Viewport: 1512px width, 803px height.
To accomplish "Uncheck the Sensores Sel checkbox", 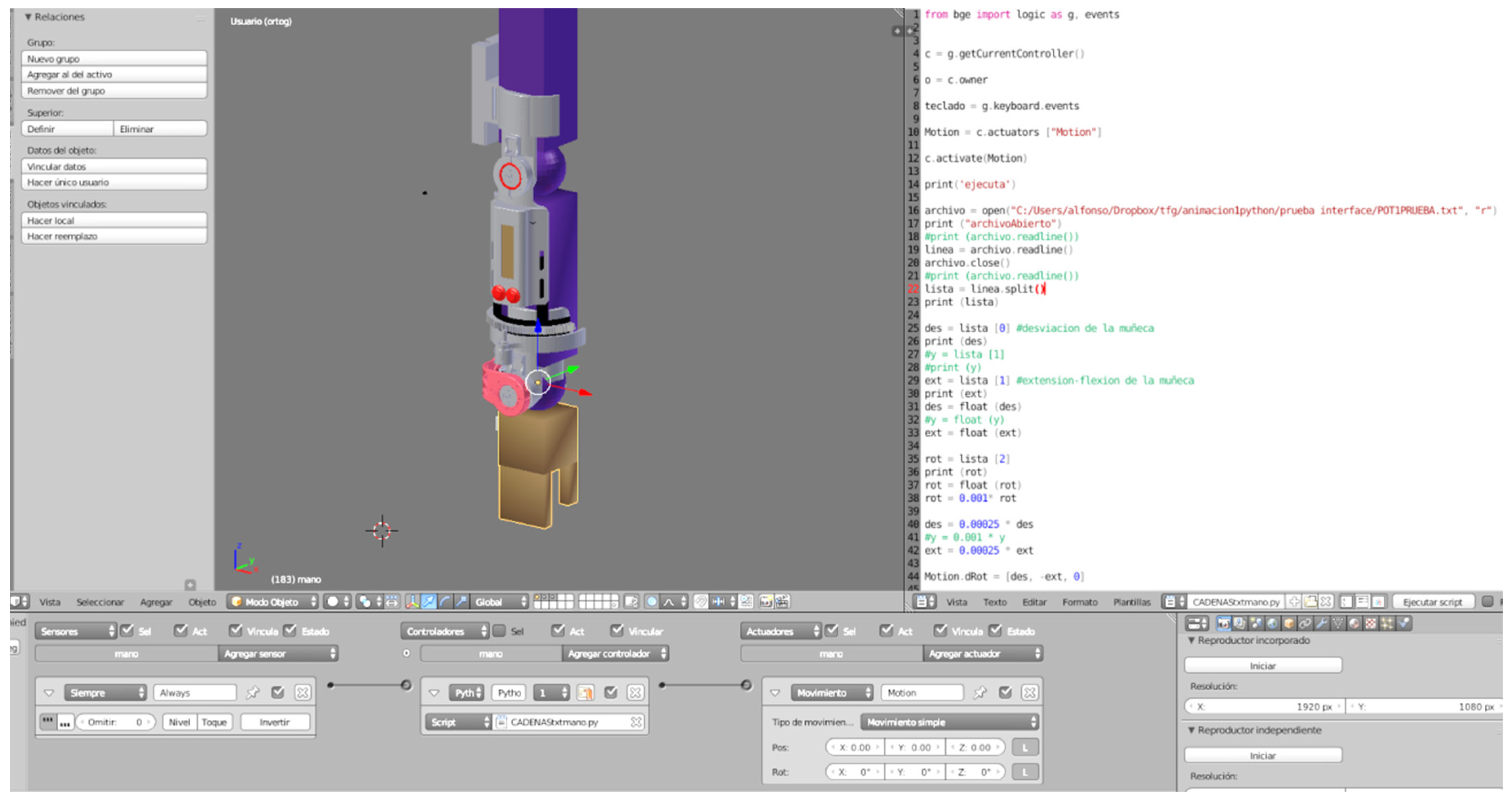I will (128, 631).
